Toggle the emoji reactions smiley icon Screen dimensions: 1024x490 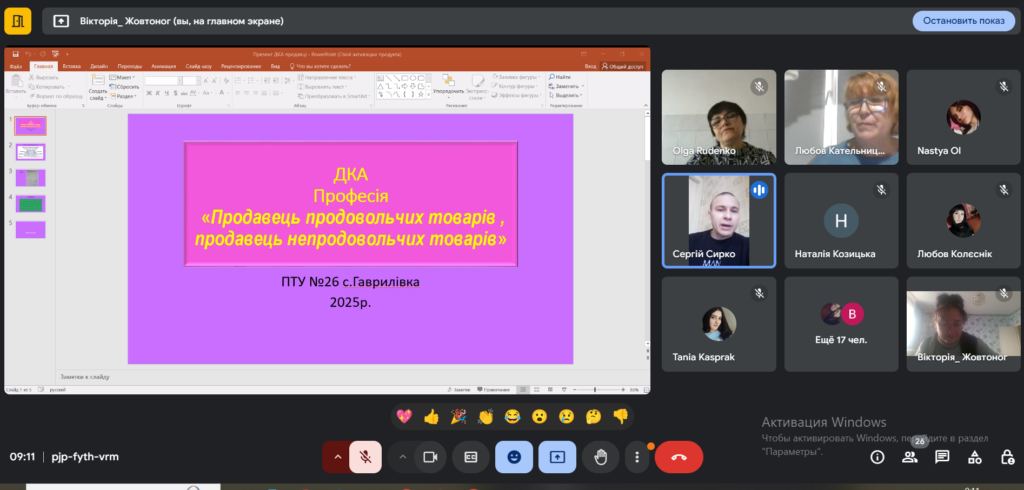(x=514, y=457)
